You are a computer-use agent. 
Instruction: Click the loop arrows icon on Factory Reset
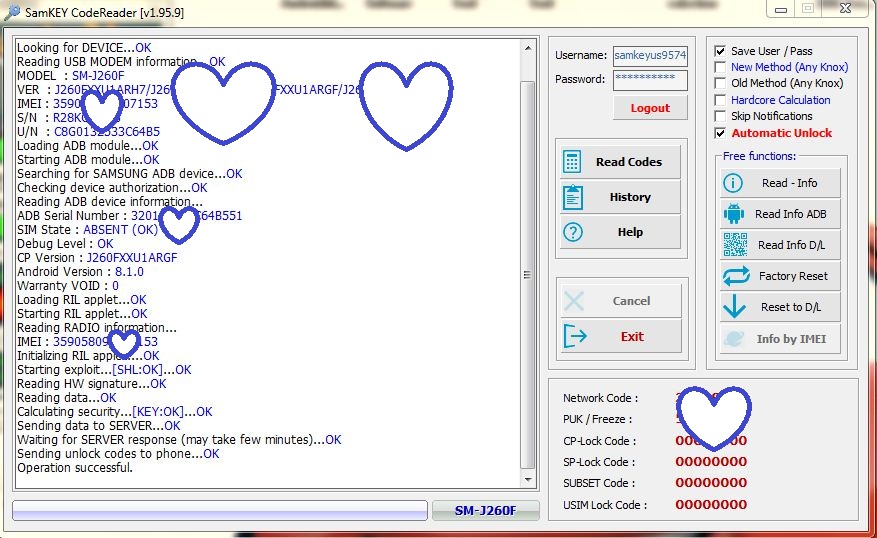[736, 276]
